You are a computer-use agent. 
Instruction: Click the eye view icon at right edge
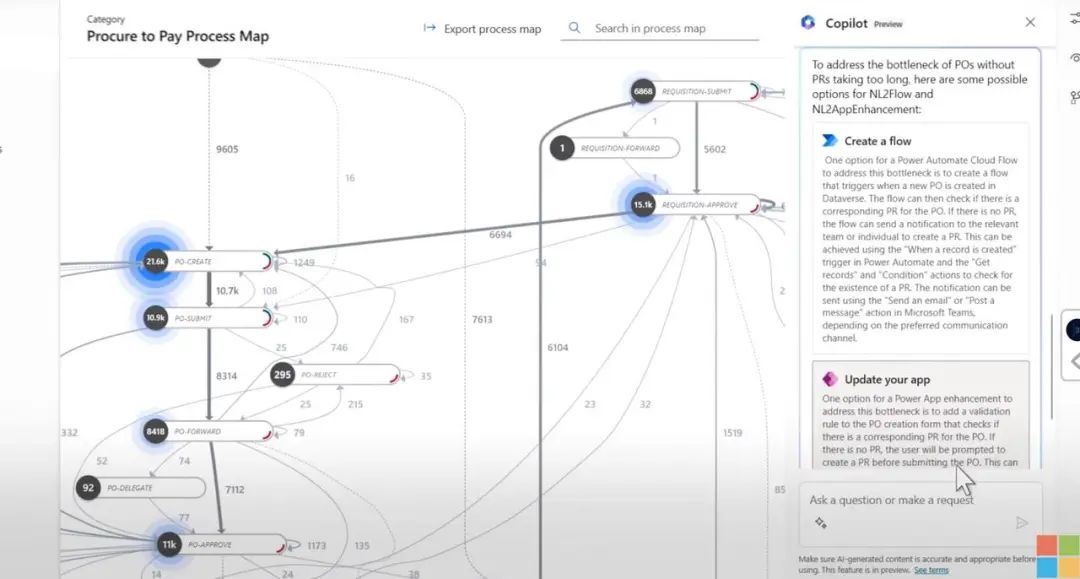[1074, 58]
